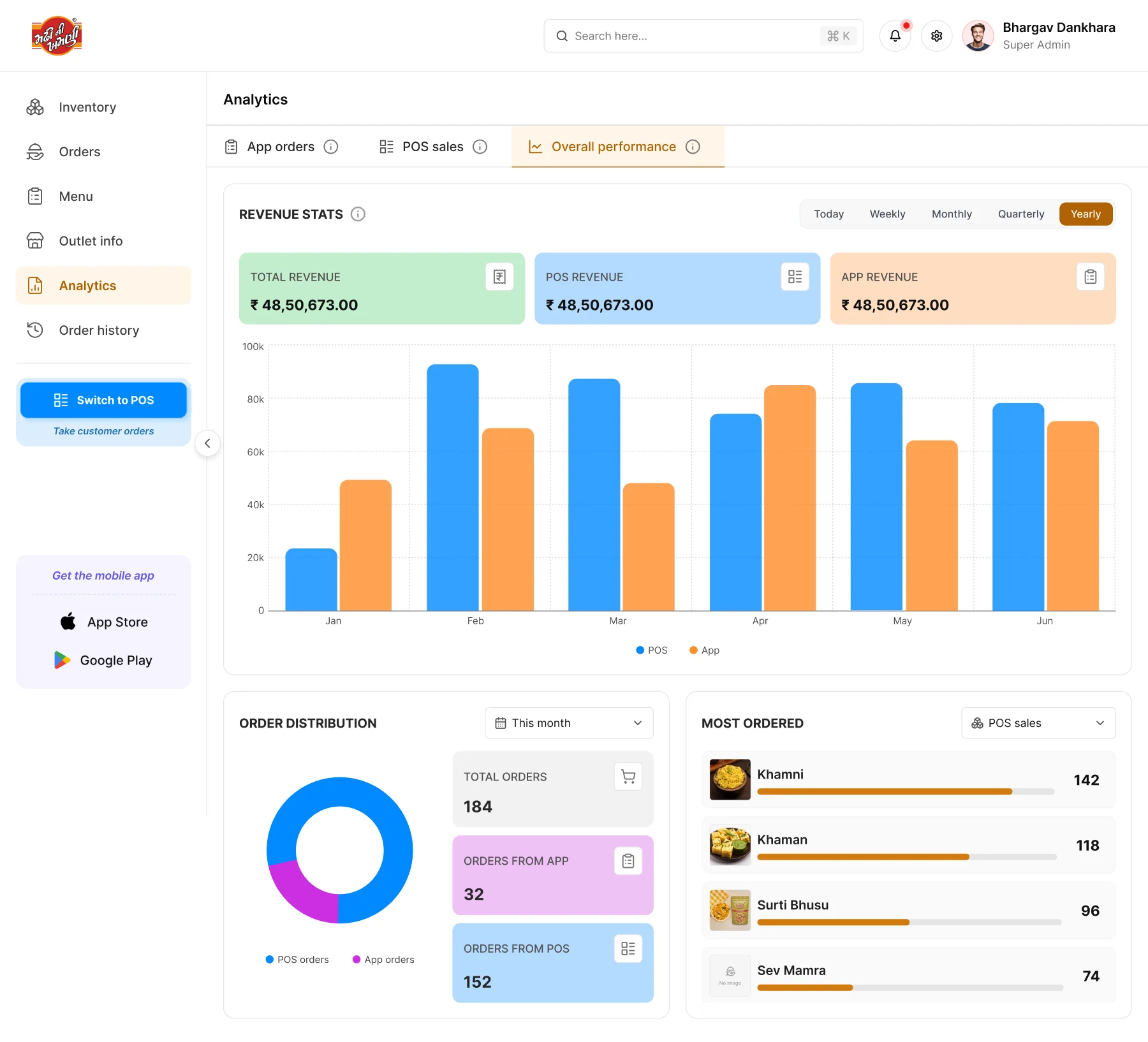Image resolution: width=1148 pixels, height=1042 pixels.
Task: Click the info icon next to App orders
Action: coord(330,147)
